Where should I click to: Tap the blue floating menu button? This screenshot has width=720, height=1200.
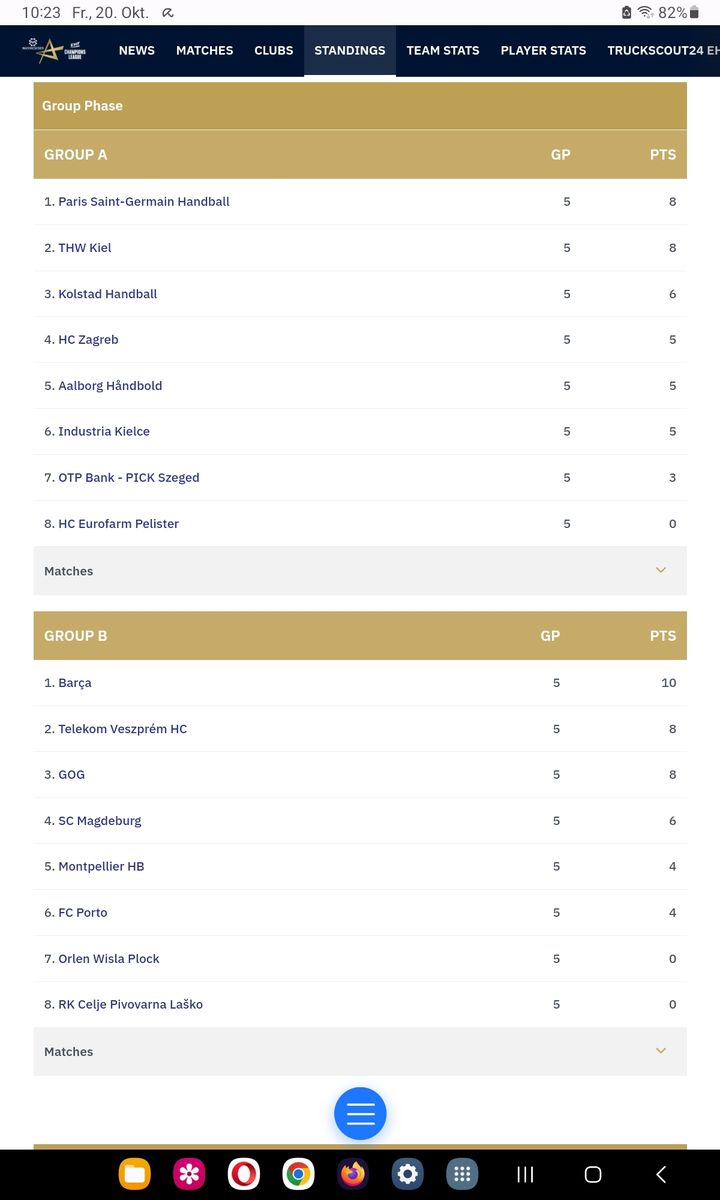[x=360, y=1113]
